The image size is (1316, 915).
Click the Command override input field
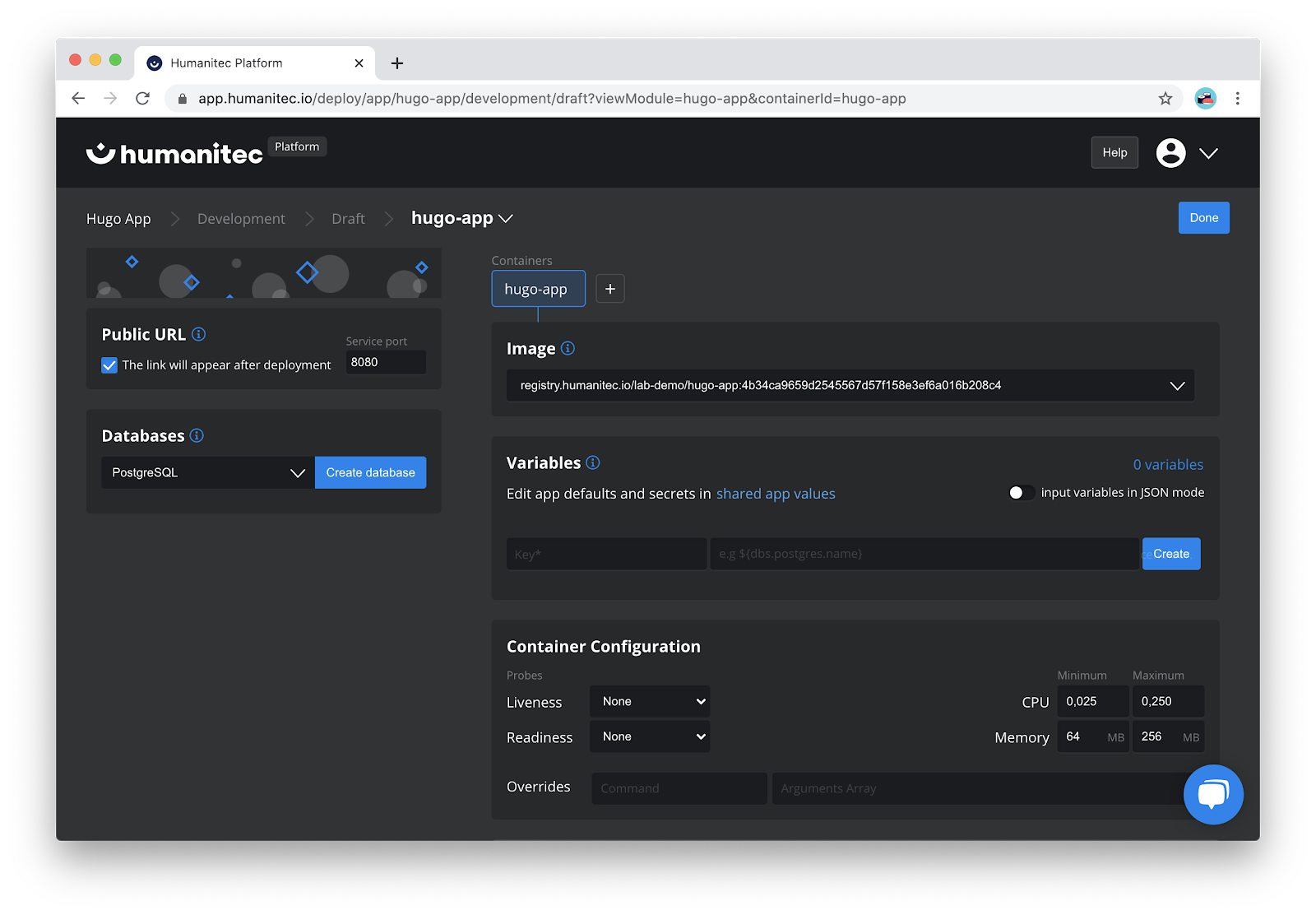(x=678, y=787)
